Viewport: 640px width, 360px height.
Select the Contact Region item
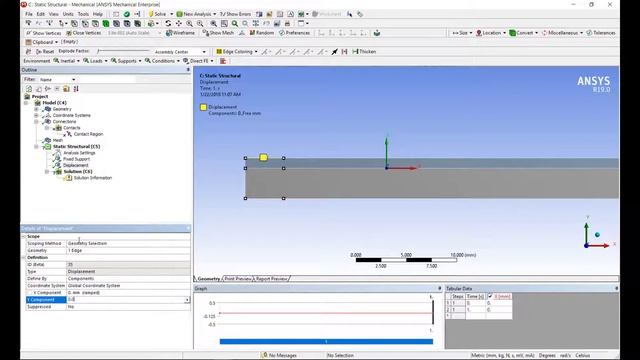(x=88, y=134)
